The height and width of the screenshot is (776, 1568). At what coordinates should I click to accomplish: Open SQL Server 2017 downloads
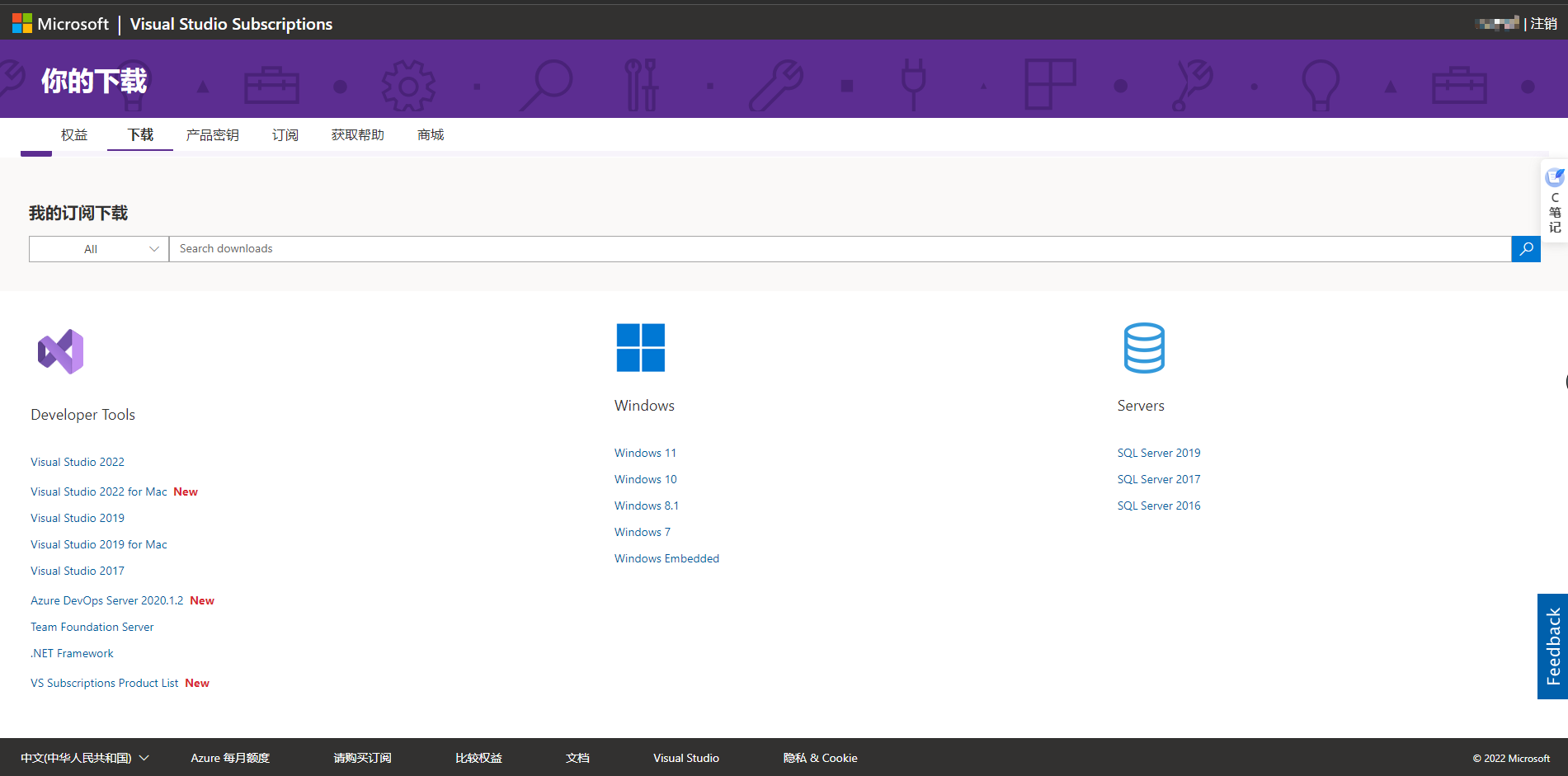1159,479
